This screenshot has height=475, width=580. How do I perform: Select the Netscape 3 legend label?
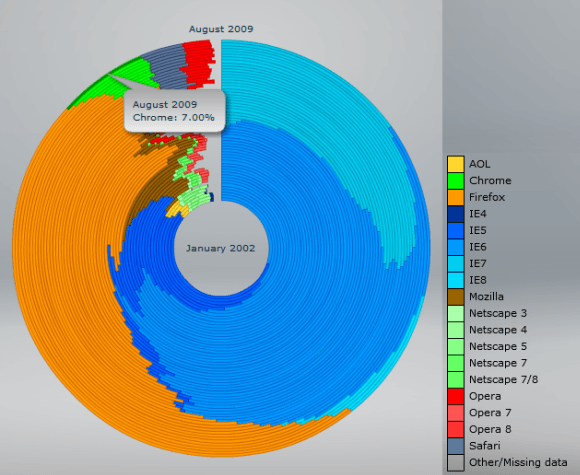point(498,313)
